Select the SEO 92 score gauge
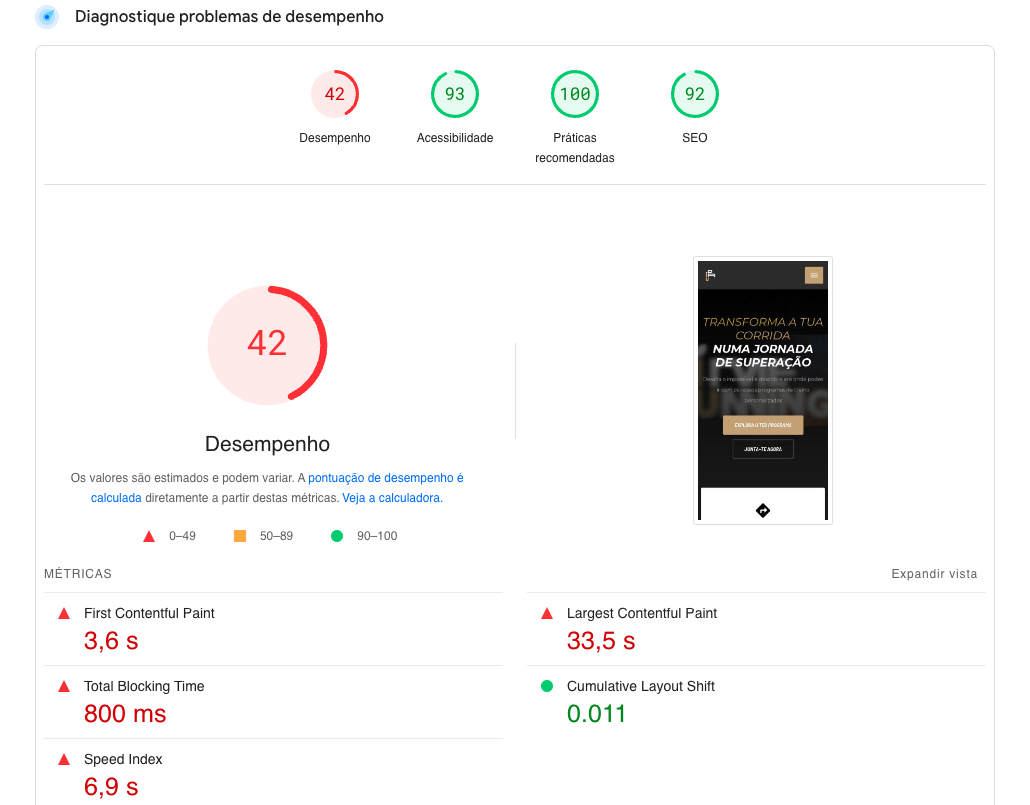The image size is (1030, 805). click(695, 95)
